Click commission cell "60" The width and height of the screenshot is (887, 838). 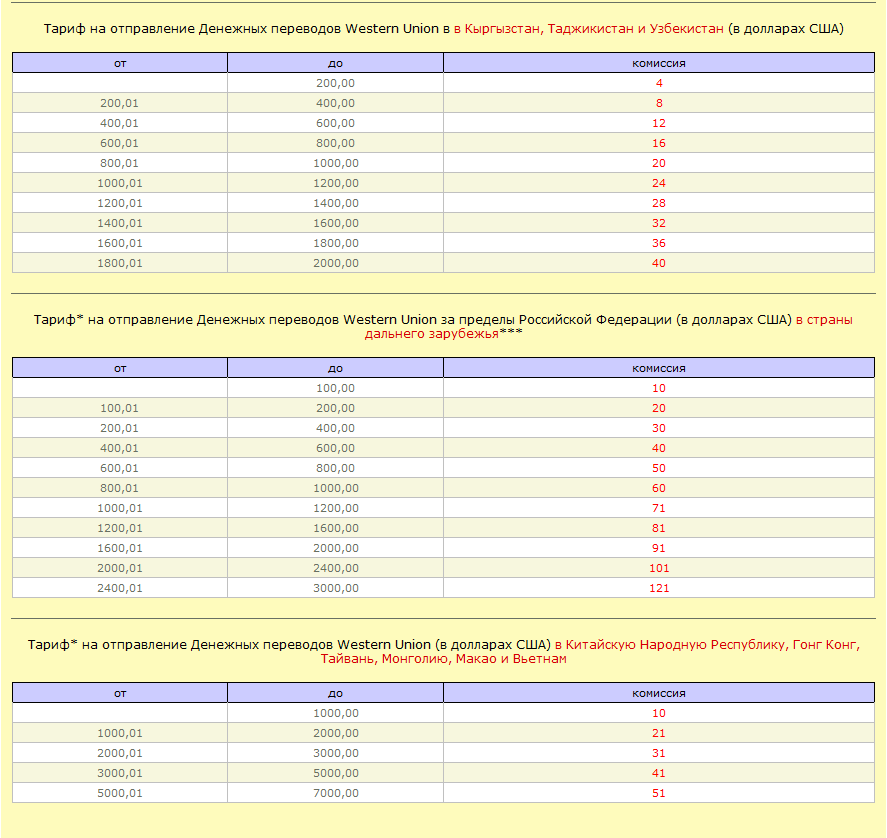(659, 488)
